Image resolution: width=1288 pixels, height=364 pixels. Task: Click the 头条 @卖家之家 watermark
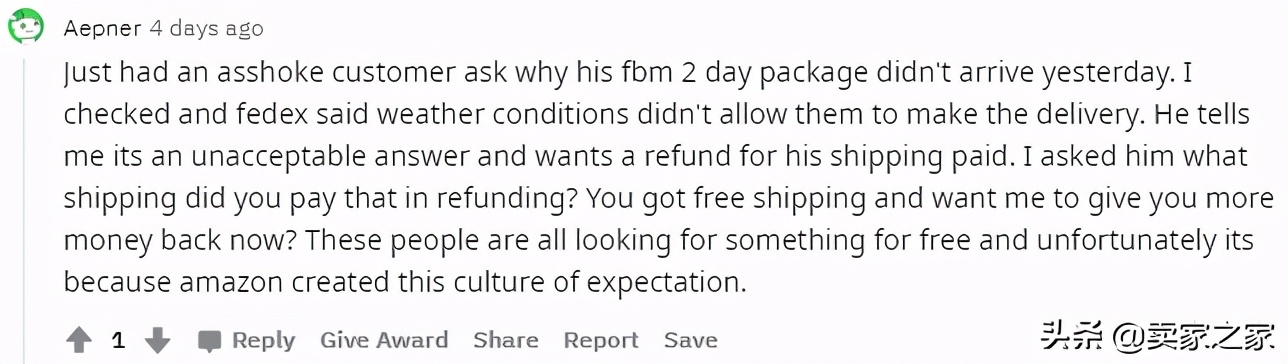[x=1157, y=335]
